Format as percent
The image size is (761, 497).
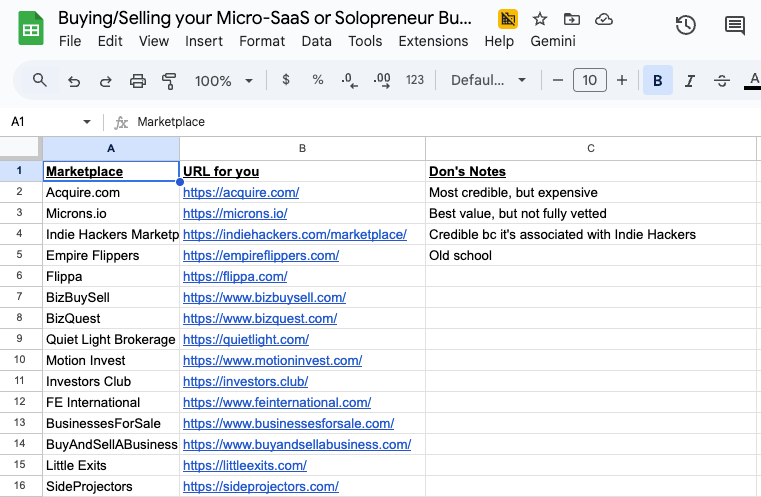[x=318, y=80]
